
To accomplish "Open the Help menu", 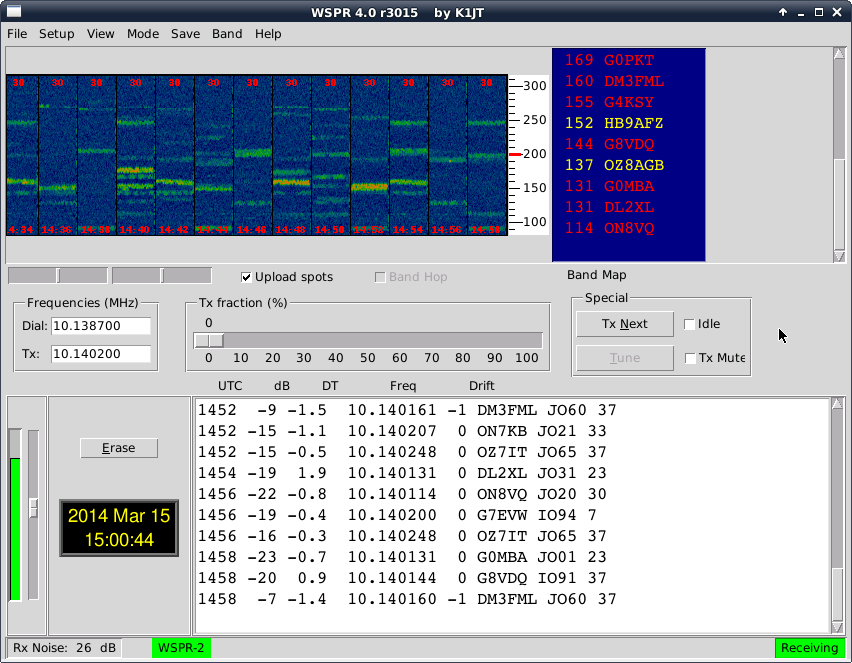I will [x=268, y=34].
